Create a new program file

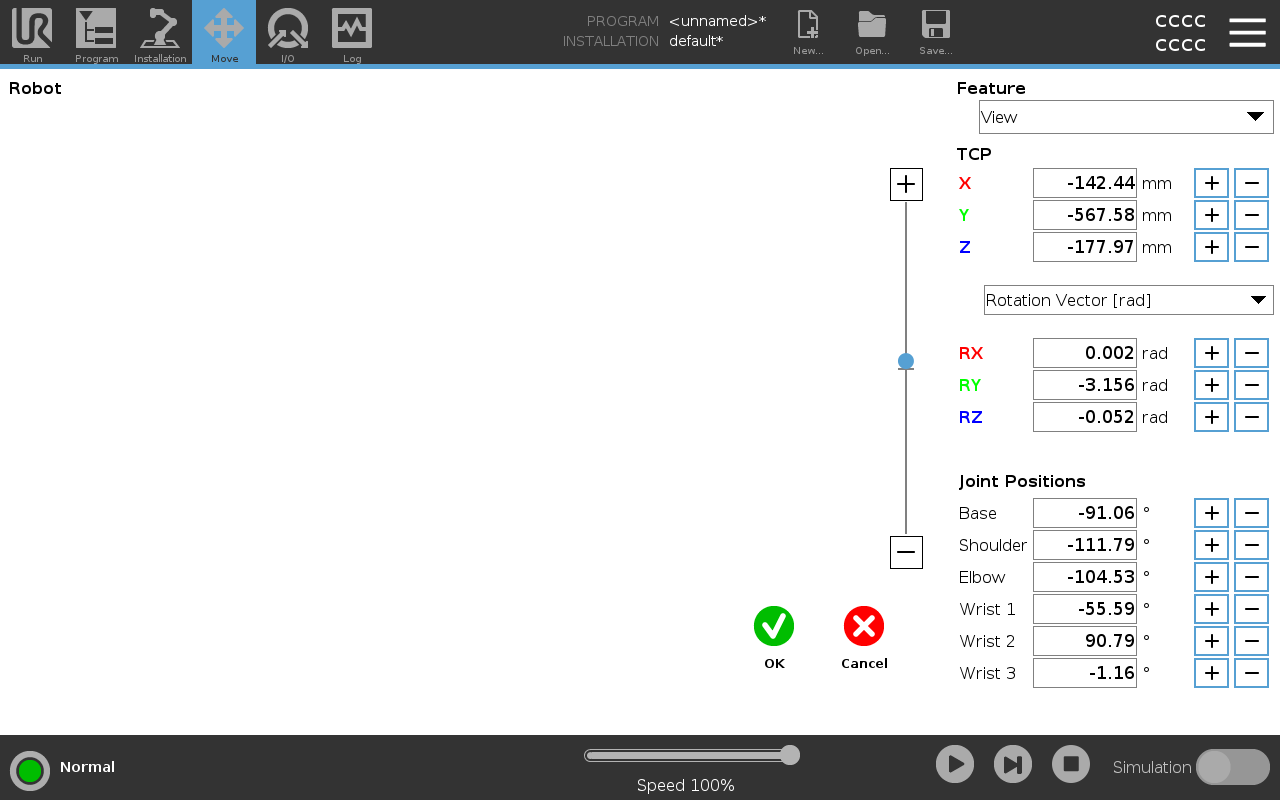[807, 32]
